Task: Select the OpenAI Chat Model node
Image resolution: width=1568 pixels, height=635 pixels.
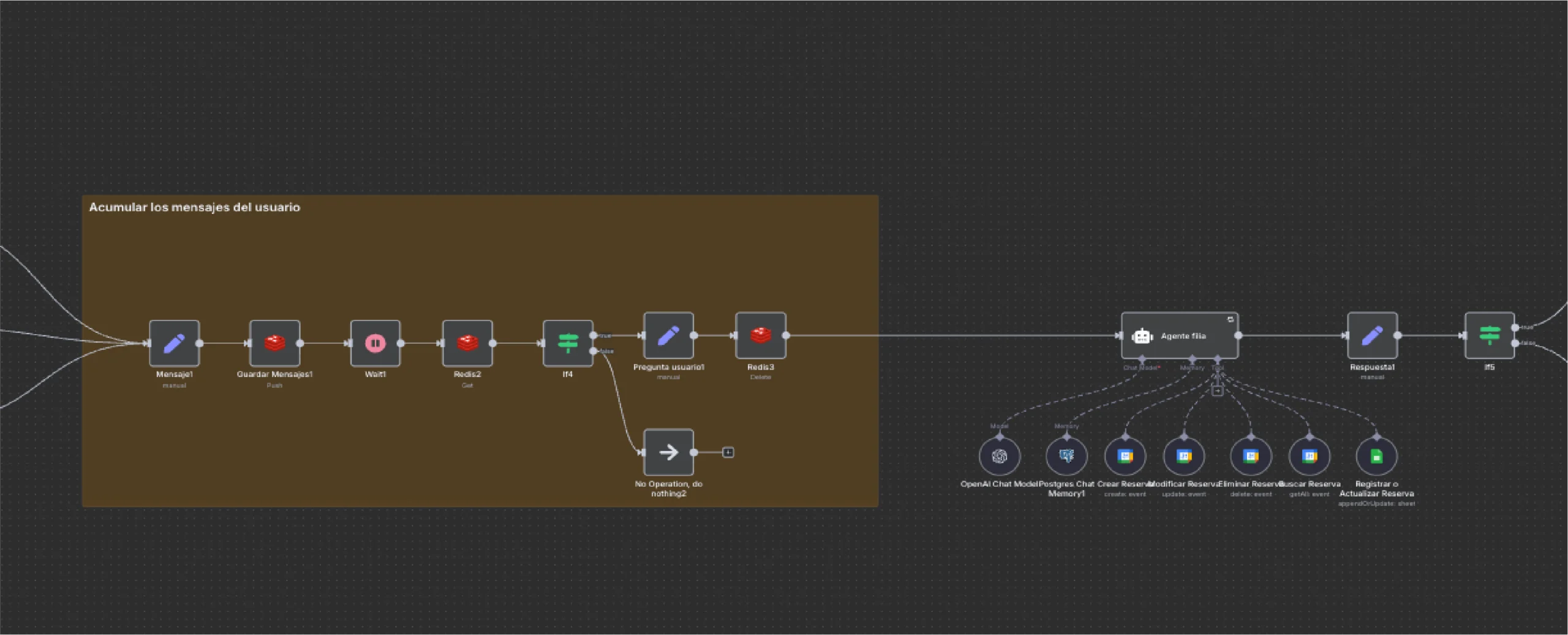Action: [999, 456]
